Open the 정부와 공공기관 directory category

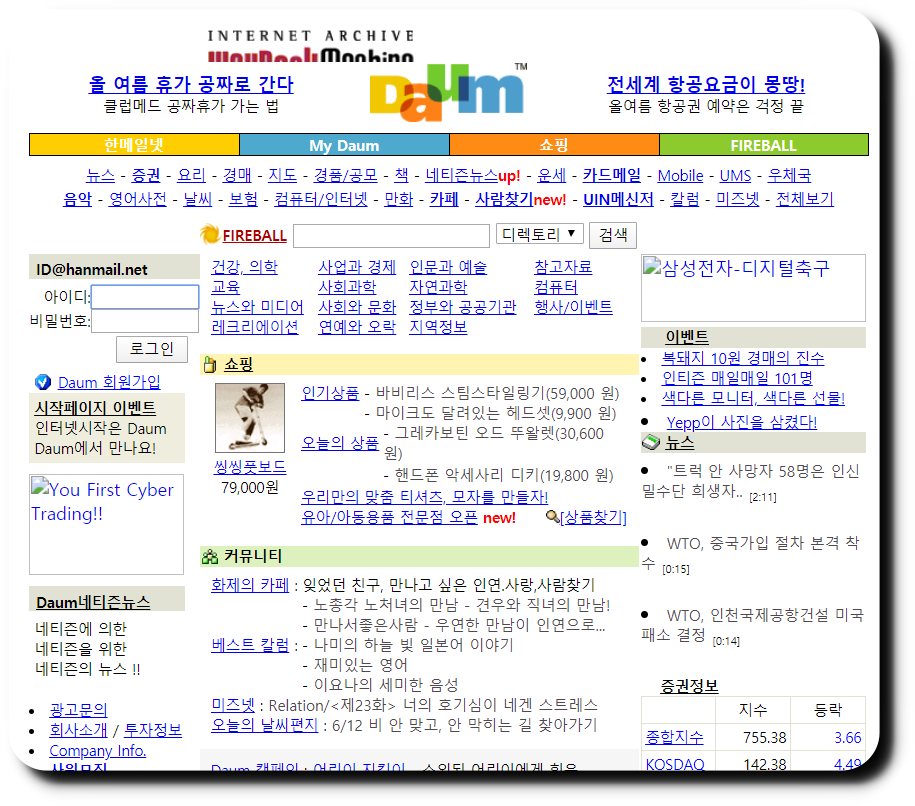[x=463, y=307]
